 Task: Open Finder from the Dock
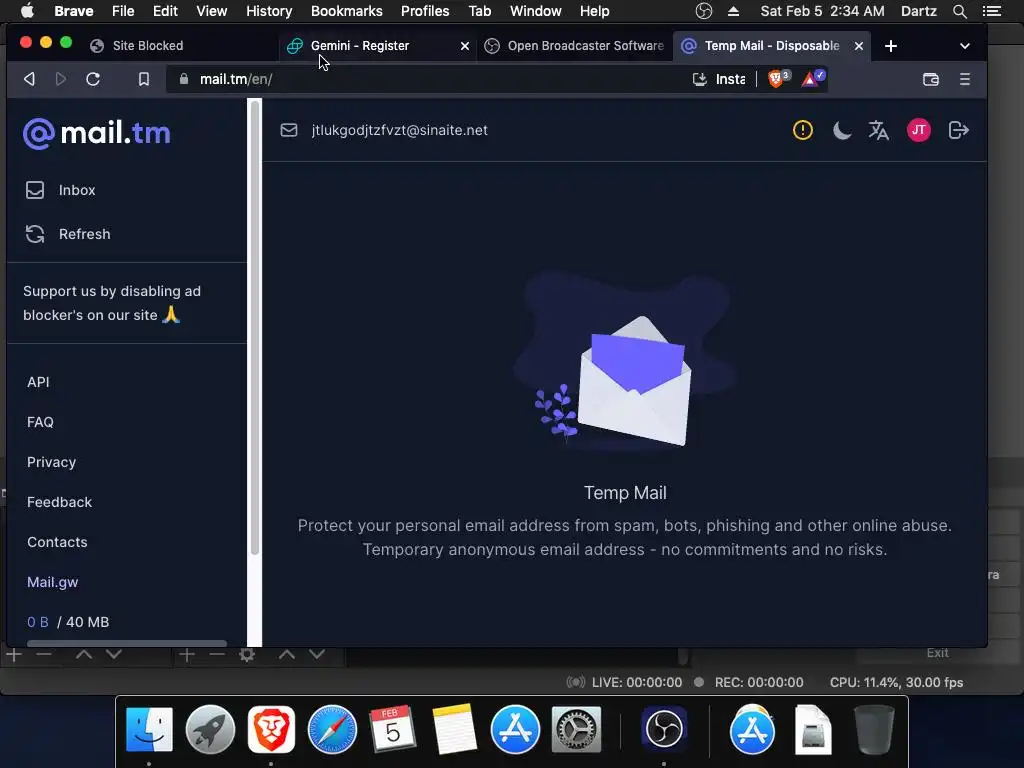149,729
